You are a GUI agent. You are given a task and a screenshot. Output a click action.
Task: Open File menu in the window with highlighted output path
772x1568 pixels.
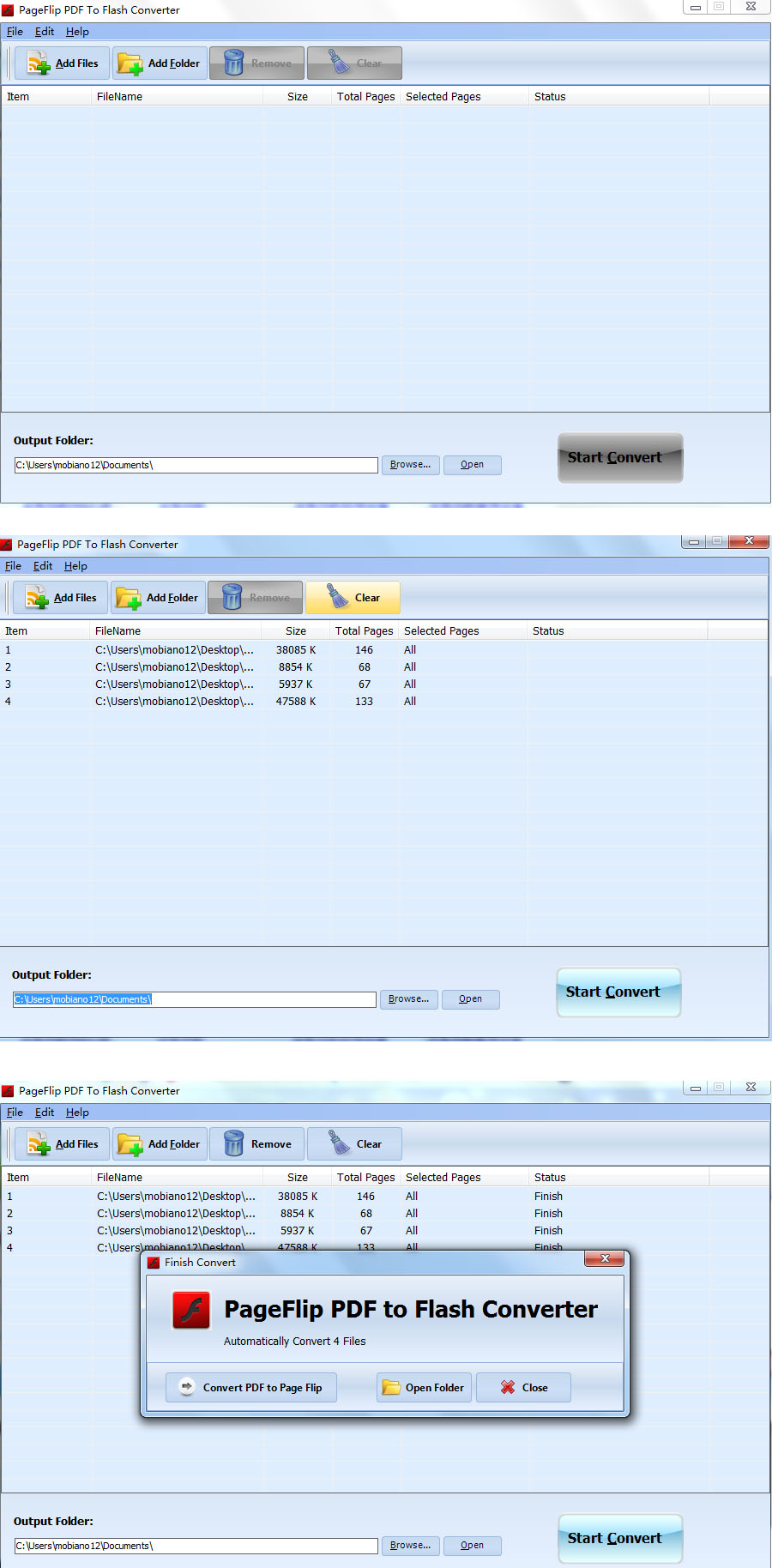point(13,566)
